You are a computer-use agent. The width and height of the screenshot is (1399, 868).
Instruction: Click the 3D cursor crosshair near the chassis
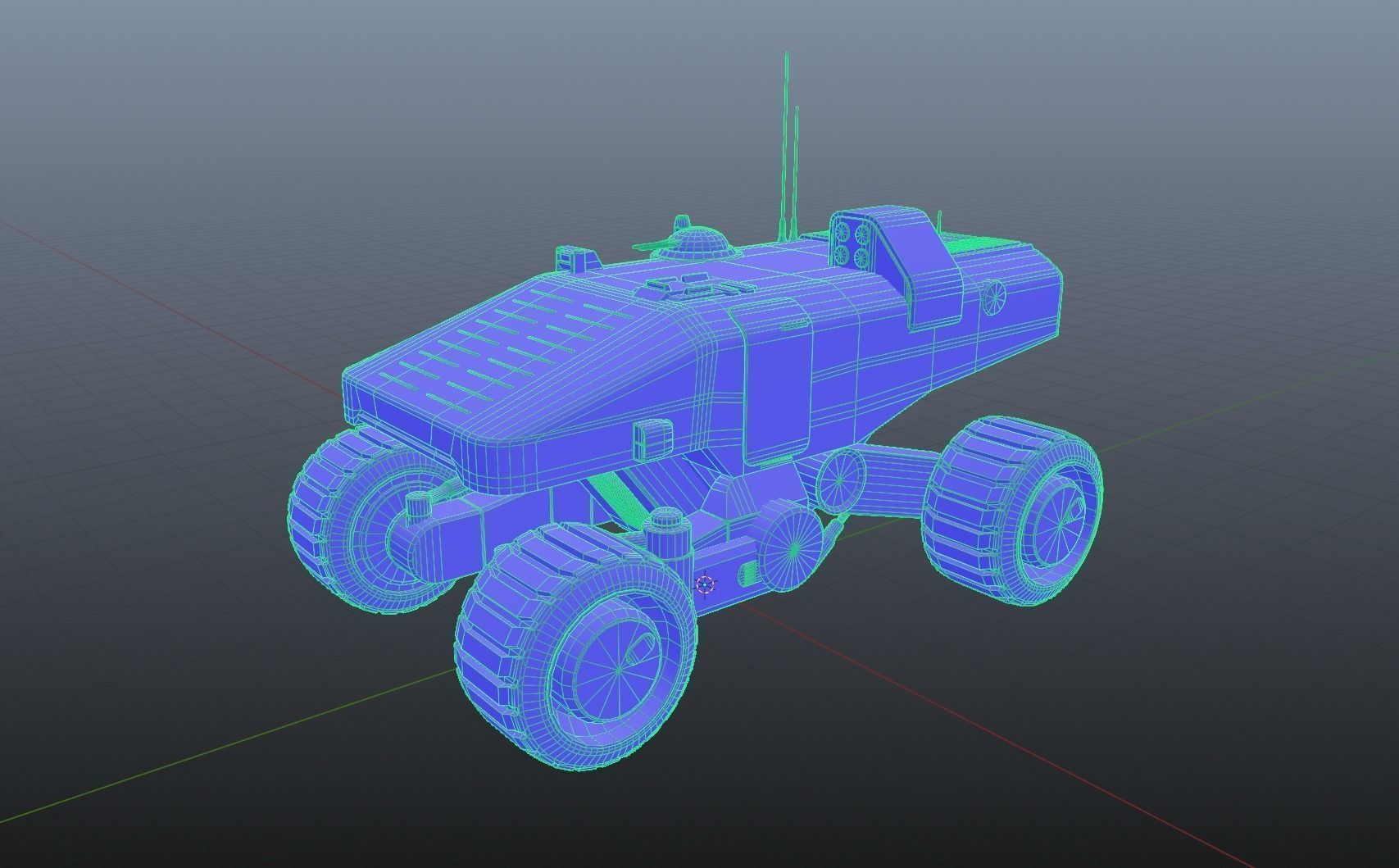click(x=705, y=584)
